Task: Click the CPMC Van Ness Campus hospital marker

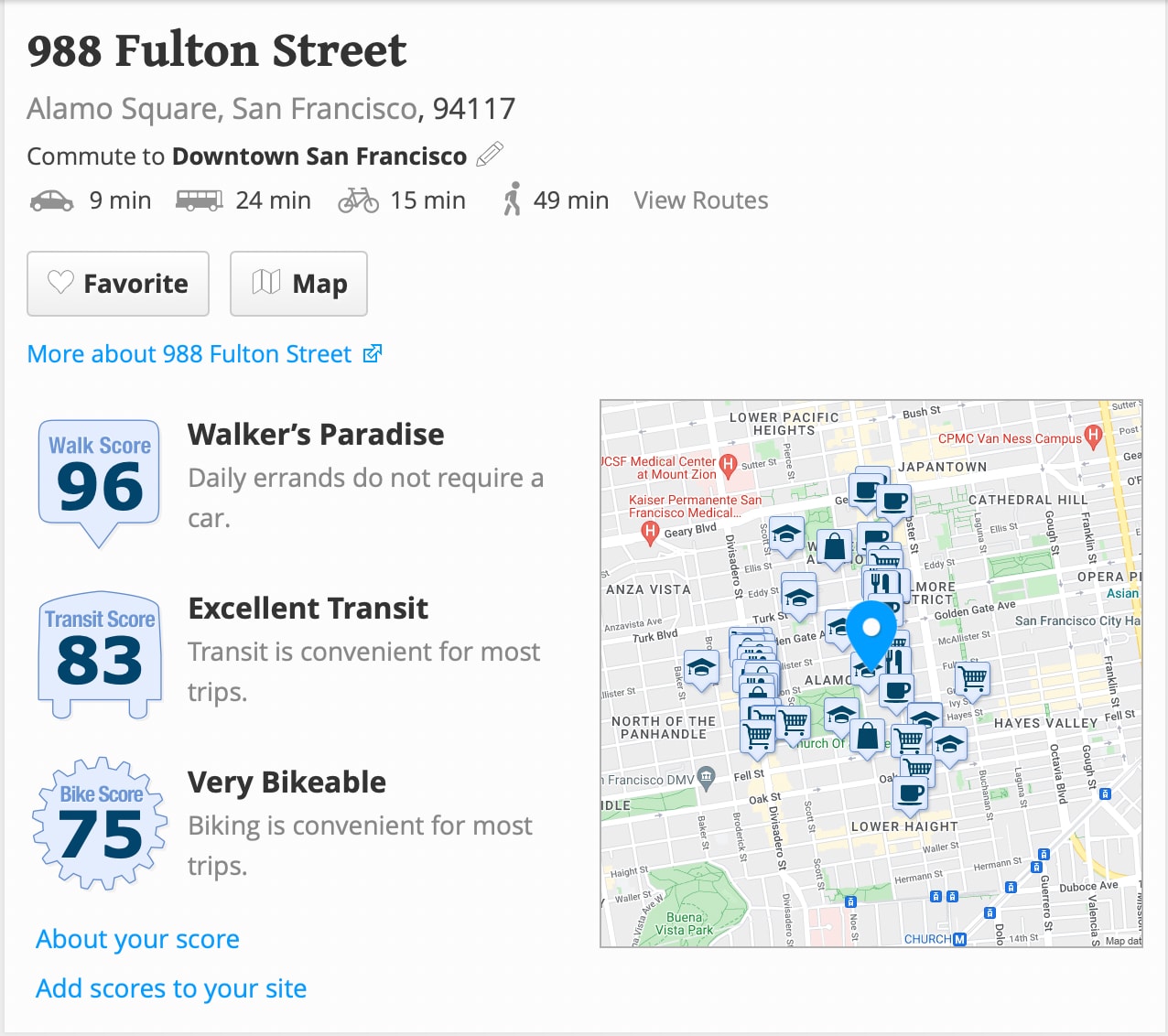Action: click(x=1092, y=436)
